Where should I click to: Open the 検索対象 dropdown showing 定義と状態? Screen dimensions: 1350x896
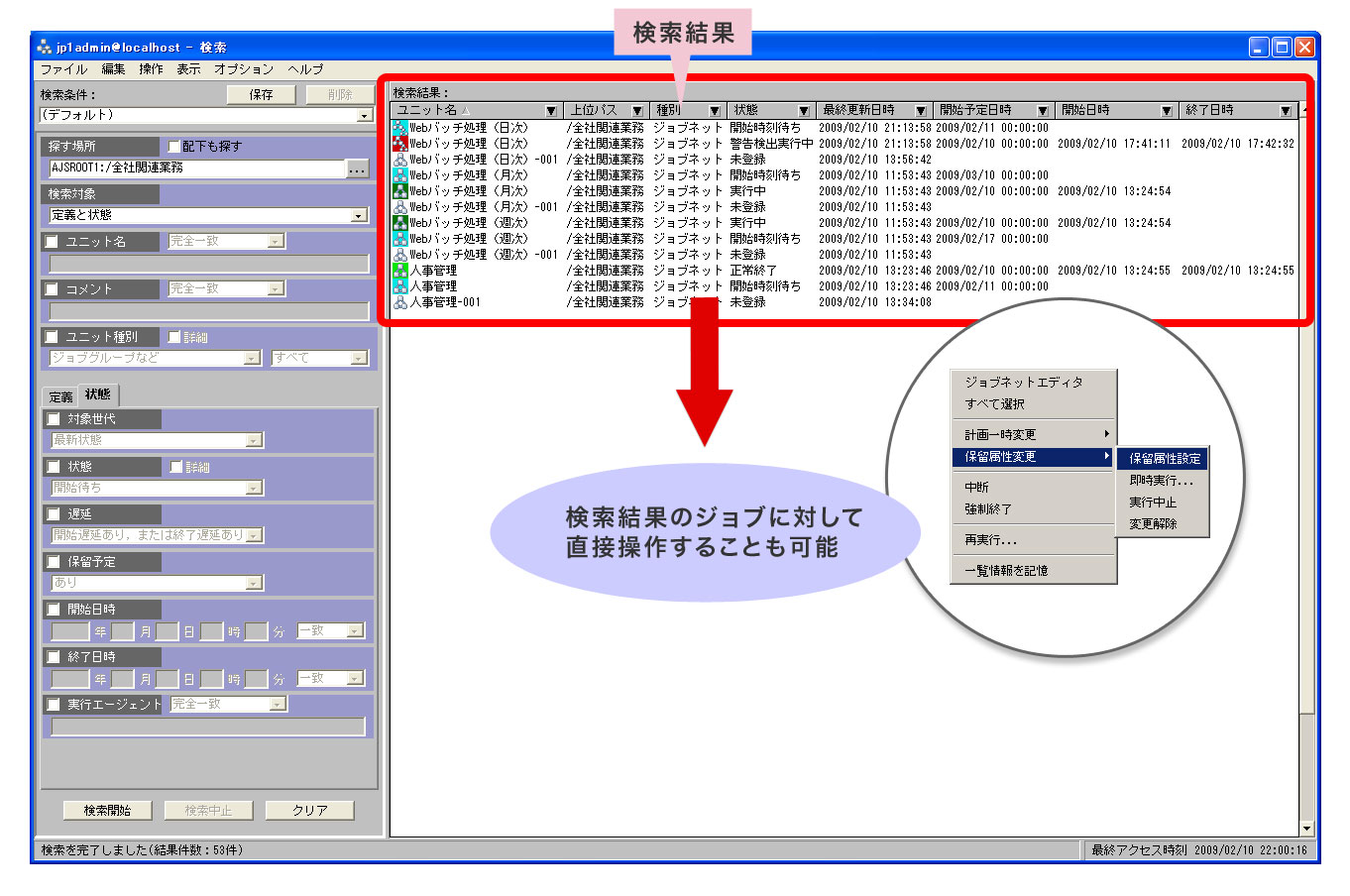pyautogui.click(x=358, y=215)
